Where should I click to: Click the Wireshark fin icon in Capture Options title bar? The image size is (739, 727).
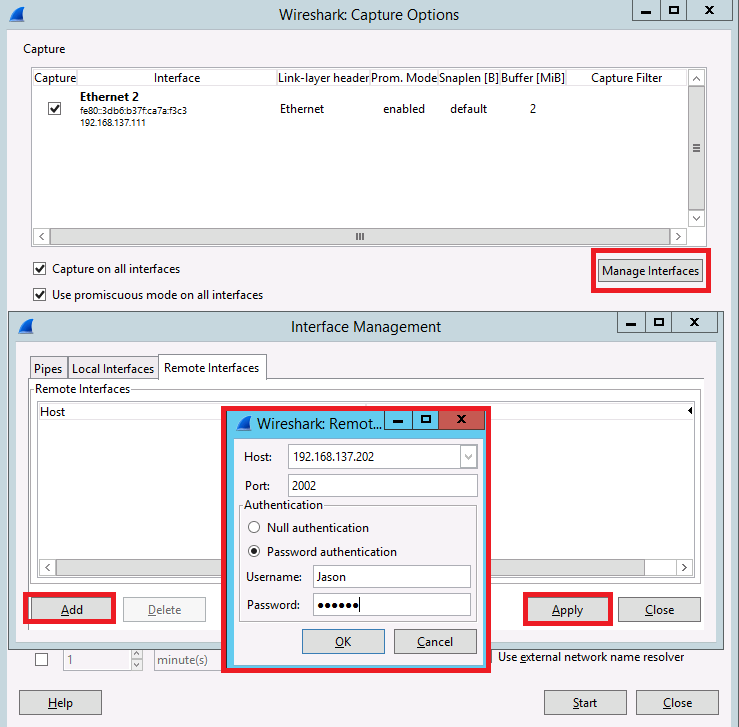pos(17,15)
